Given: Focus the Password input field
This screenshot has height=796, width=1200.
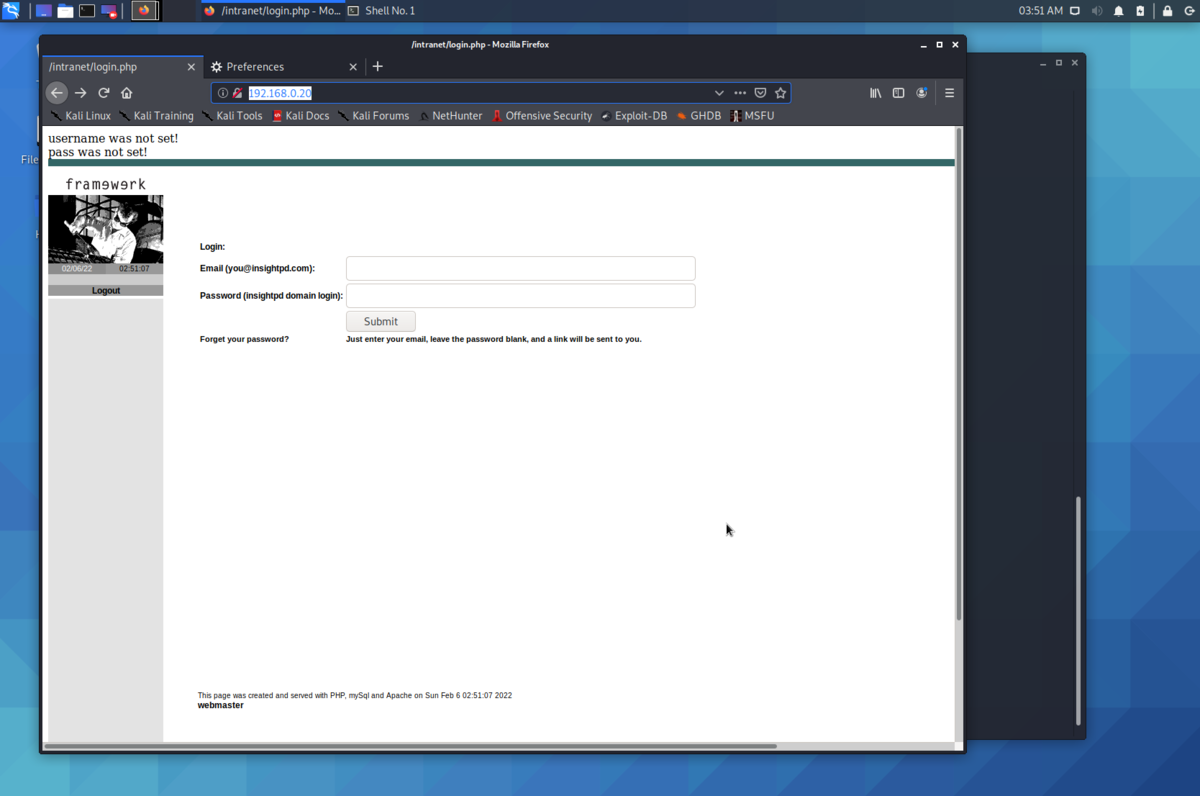Looking at the screenshot, I should (x=520, y=295).
